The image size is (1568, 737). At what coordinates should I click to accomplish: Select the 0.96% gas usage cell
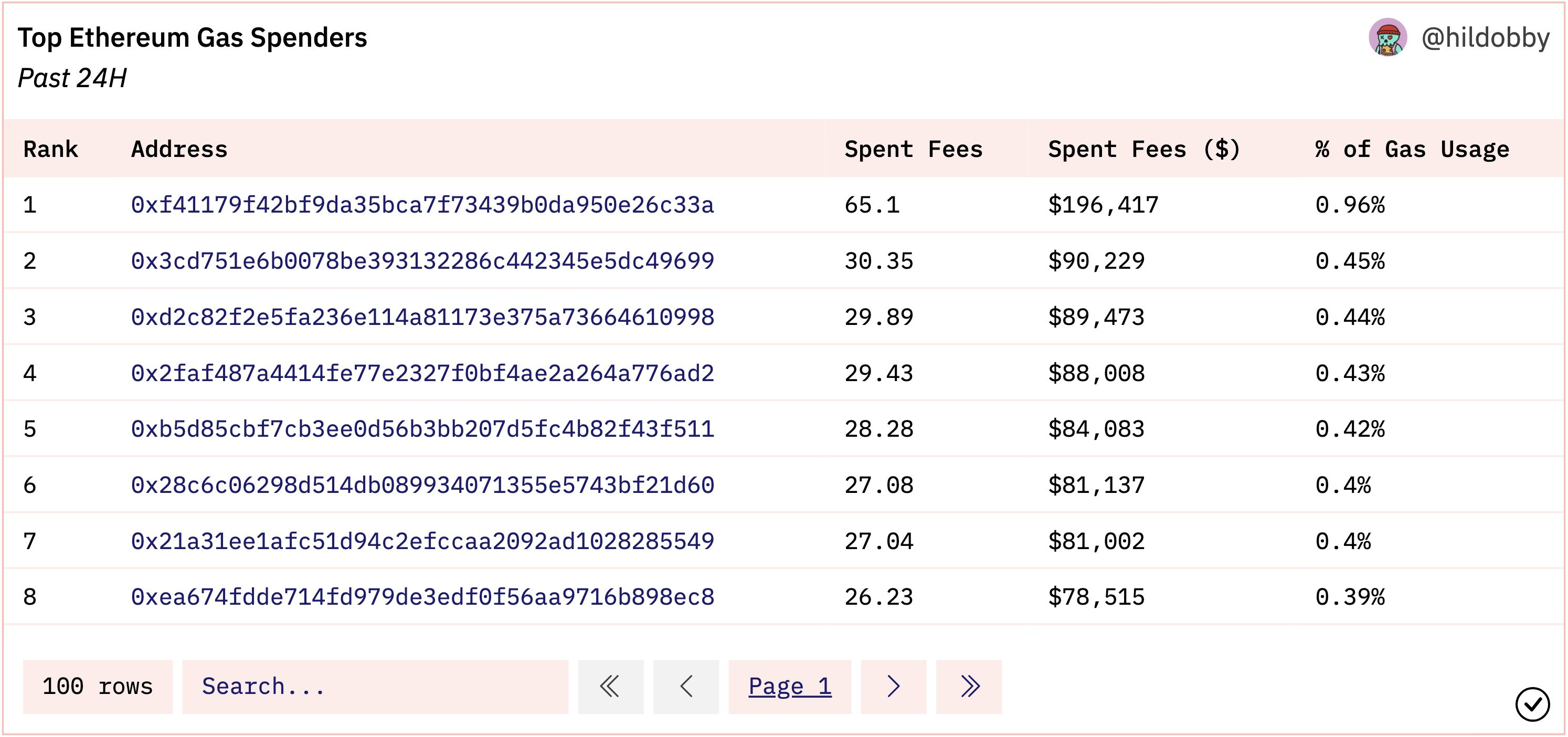[x=1350, y=205]
